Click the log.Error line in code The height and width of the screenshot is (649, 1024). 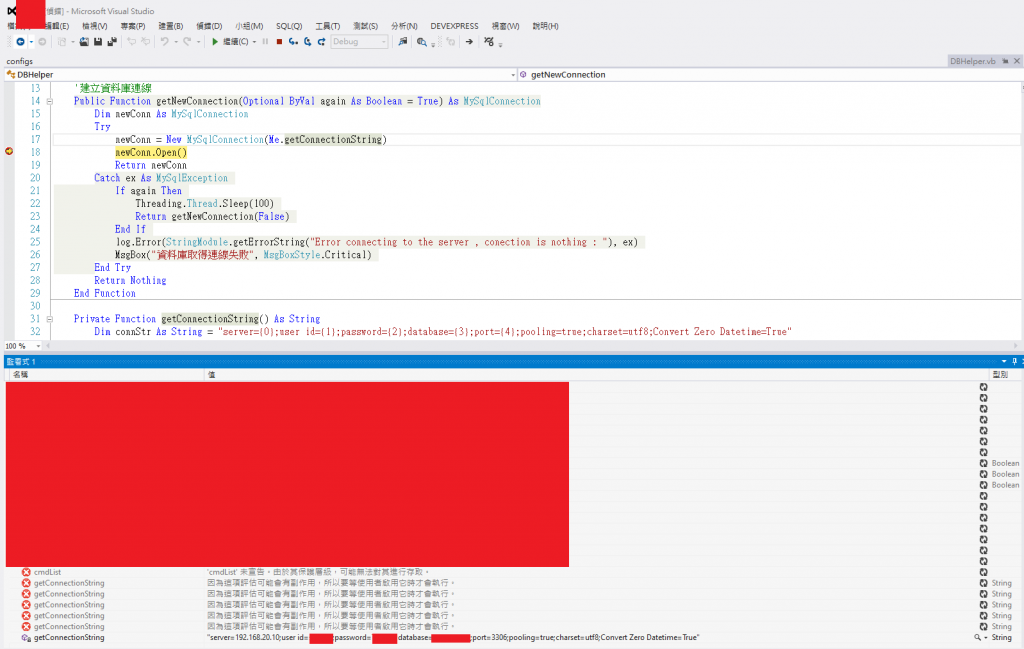pos(377,242)
